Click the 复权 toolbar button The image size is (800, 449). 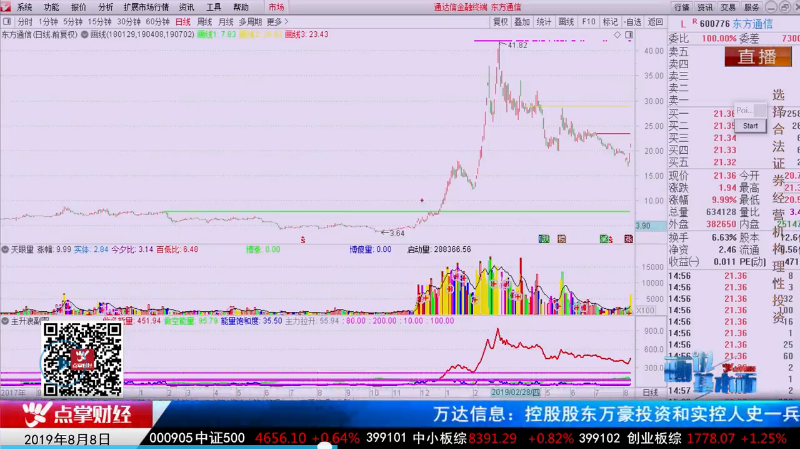(x=501, y=22)
